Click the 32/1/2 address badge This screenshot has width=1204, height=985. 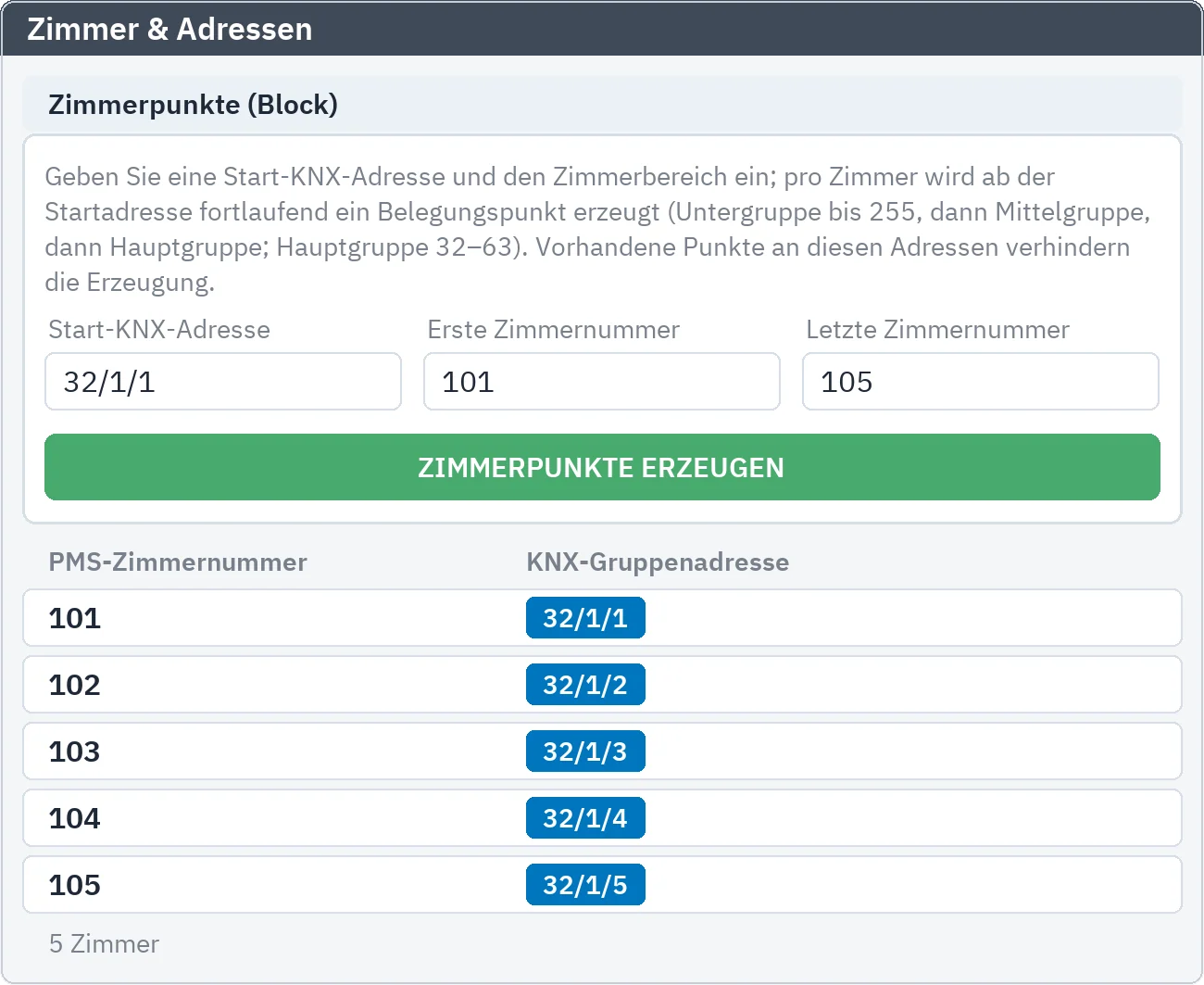[585, 685]
